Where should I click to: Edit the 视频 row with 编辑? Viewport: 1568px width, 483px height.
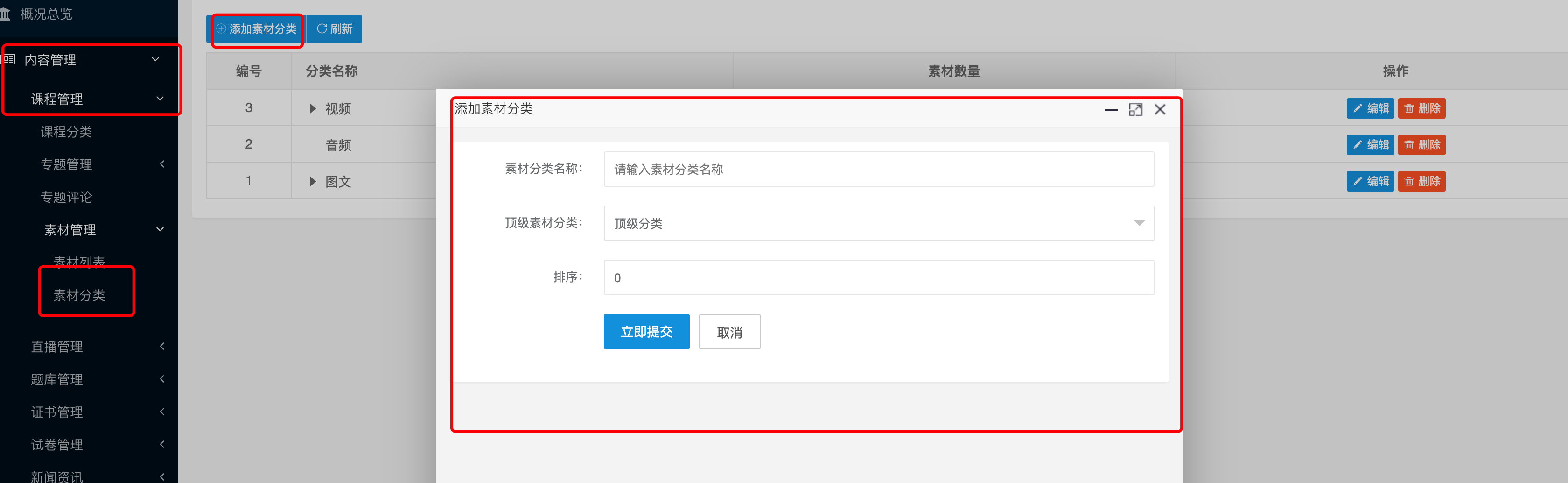pyautogui.click(x=1370, y=108)
